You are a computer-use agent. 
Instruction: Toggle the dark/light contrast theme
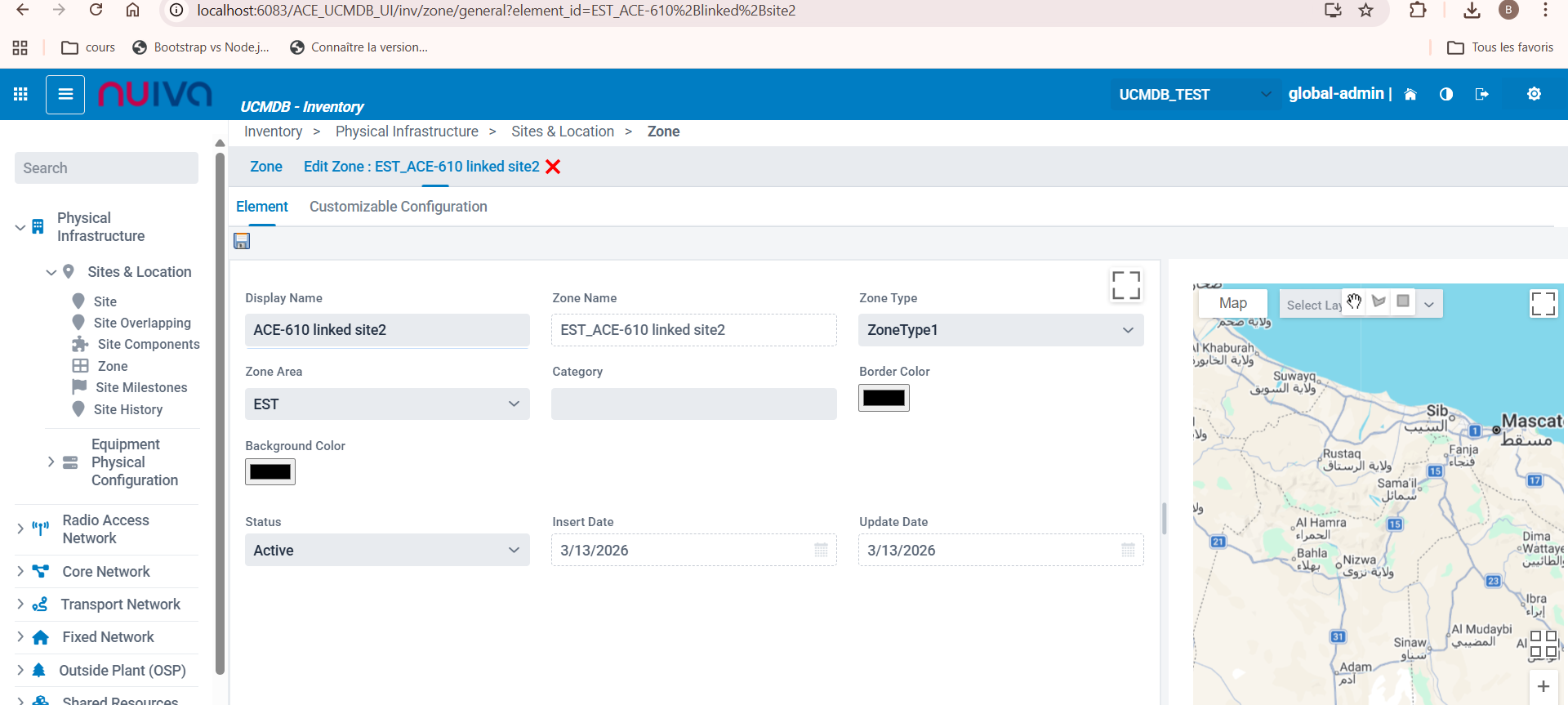point(1446,94)
